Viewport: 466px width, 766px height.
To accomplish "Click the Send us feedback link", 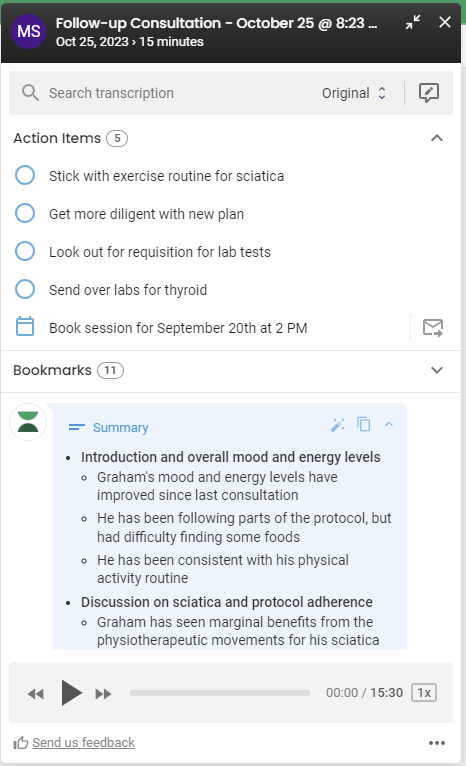I will coord(84,743).
